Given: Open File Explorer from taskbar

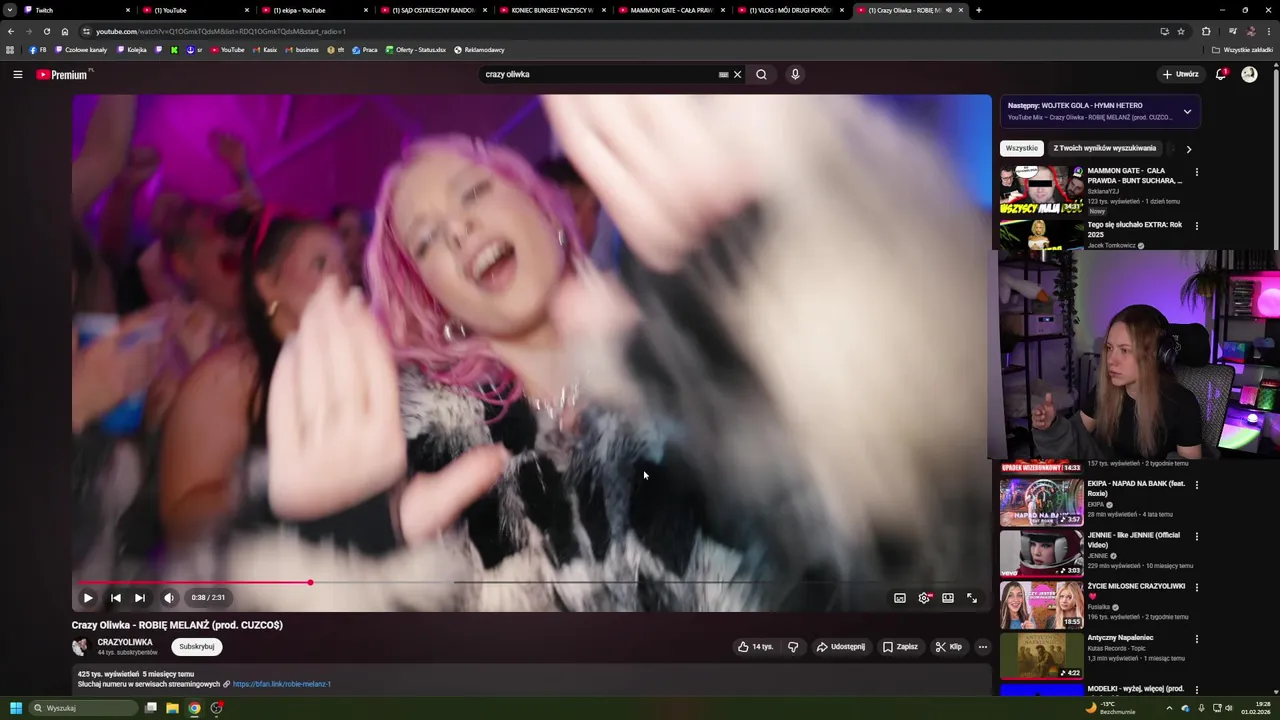Looking at the screenshot, I should coord(172,708).
